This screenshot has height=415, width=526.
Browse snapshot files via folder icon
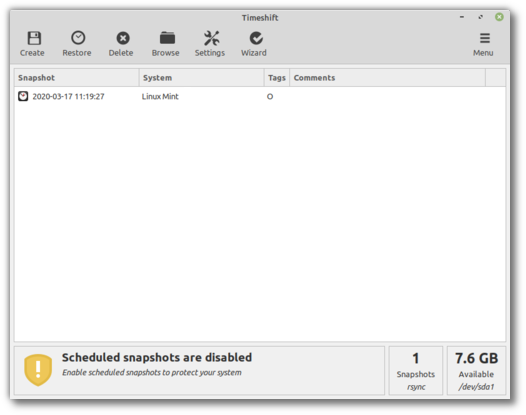(x=167, y=38)
